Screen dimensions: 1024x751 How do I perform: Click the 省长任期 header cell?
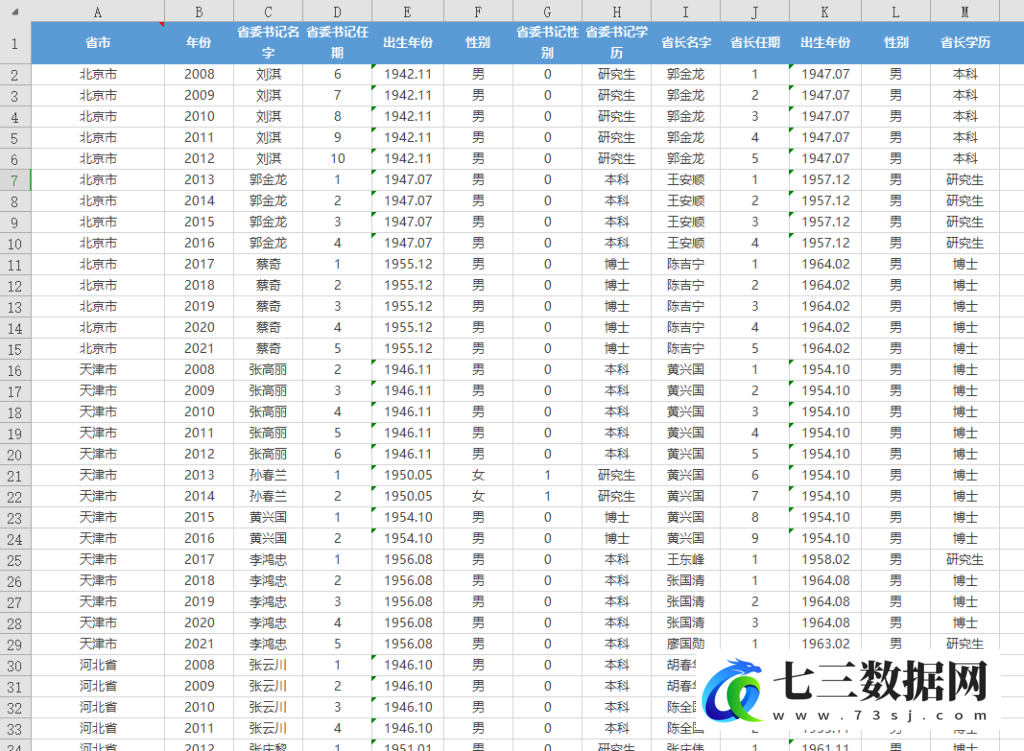coord(755,43)
